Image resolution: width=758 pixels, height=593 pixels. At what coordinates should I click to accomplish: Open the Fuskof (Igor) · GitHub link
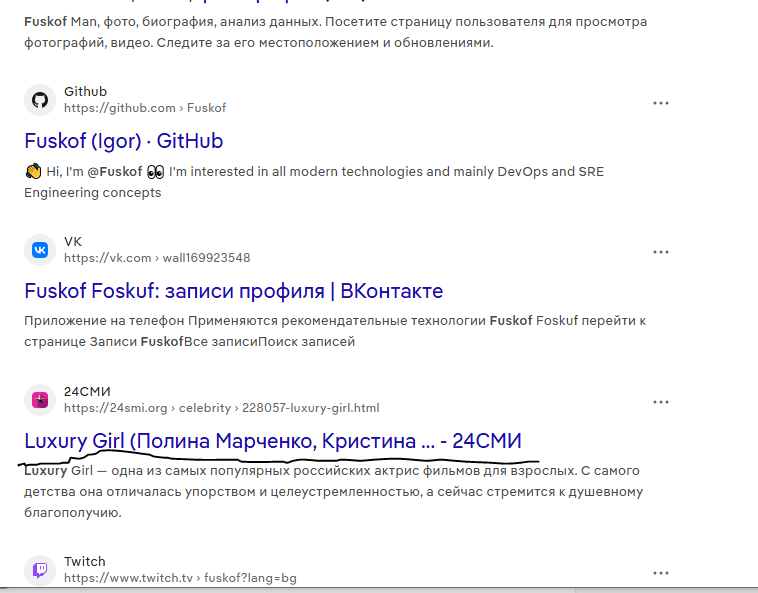123,141
